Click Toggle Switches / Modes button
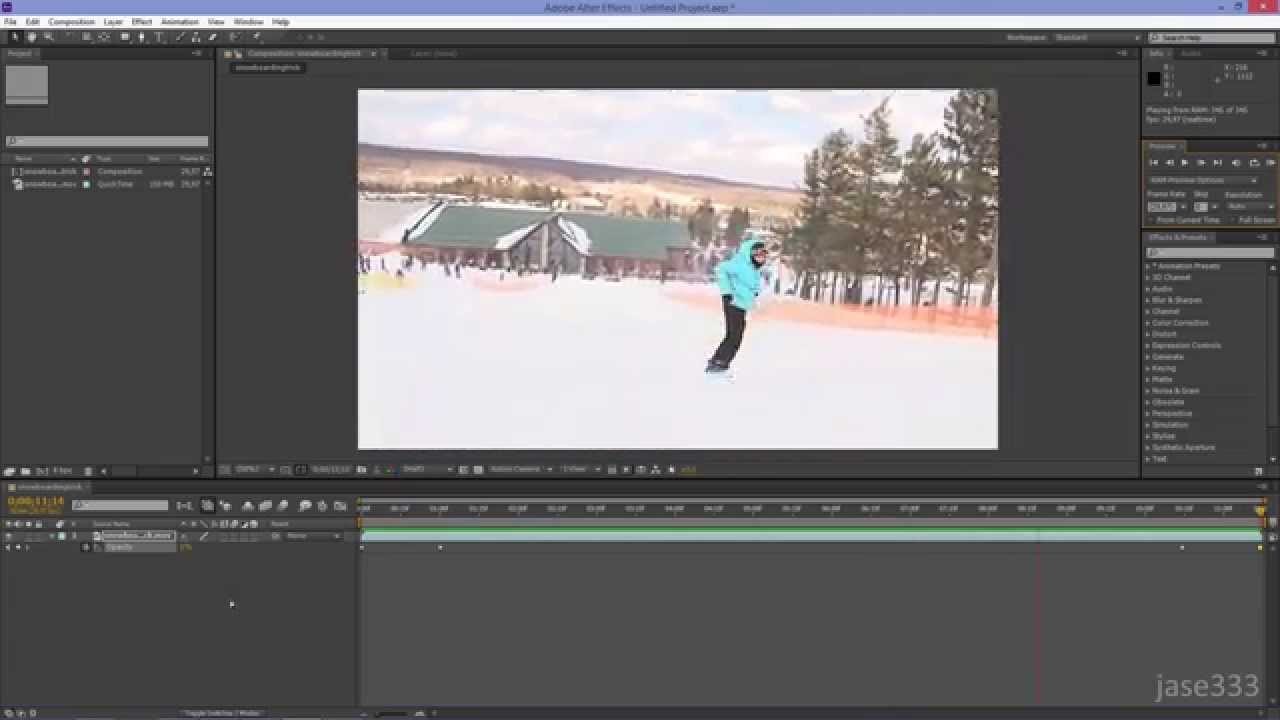1280x720 pixels. point(222,713)
